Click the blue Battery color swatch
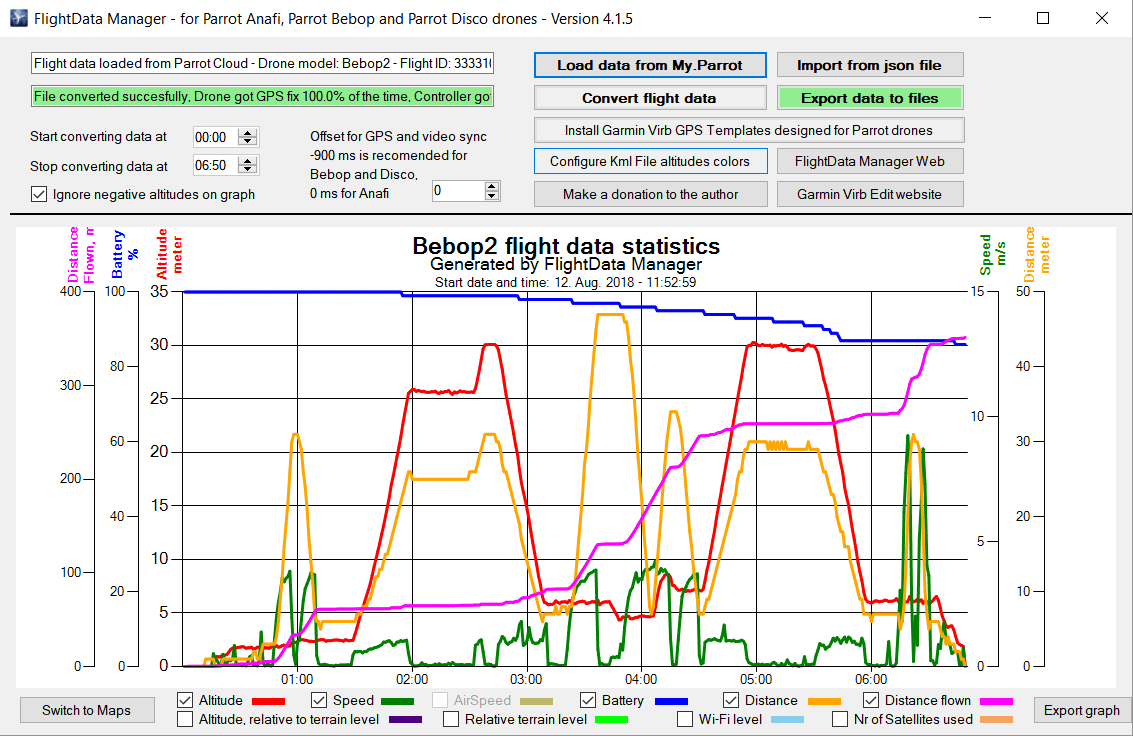The height and width of the screenshot is (736, 1133). tap(671, 701)
